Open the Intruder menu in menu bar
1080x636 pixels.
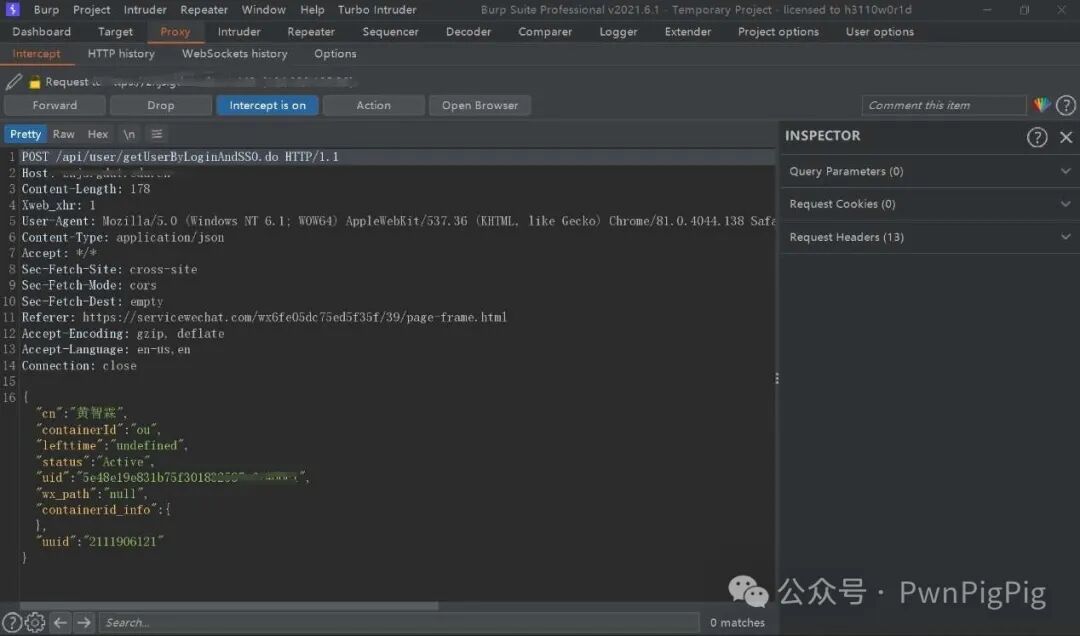click(145, 10)
